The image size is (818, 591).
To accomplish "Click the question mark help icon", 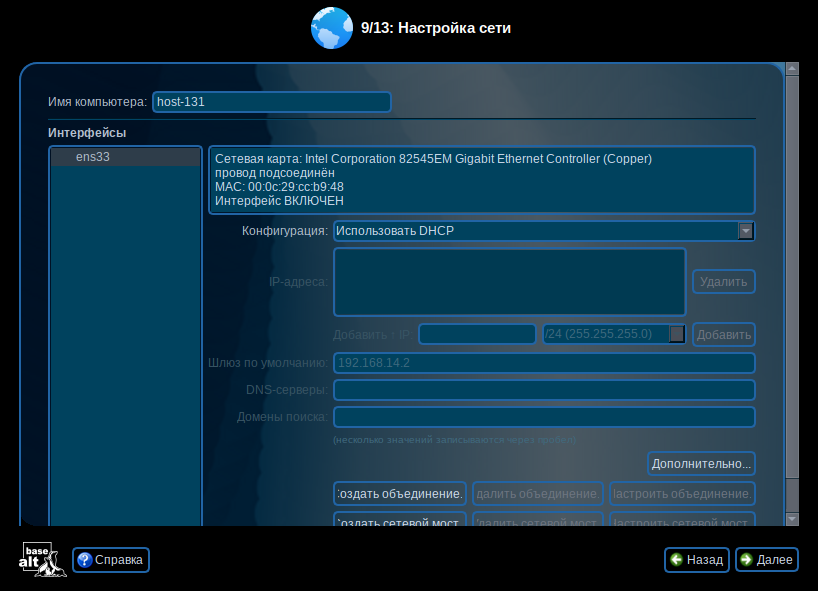I will (84, 560).
